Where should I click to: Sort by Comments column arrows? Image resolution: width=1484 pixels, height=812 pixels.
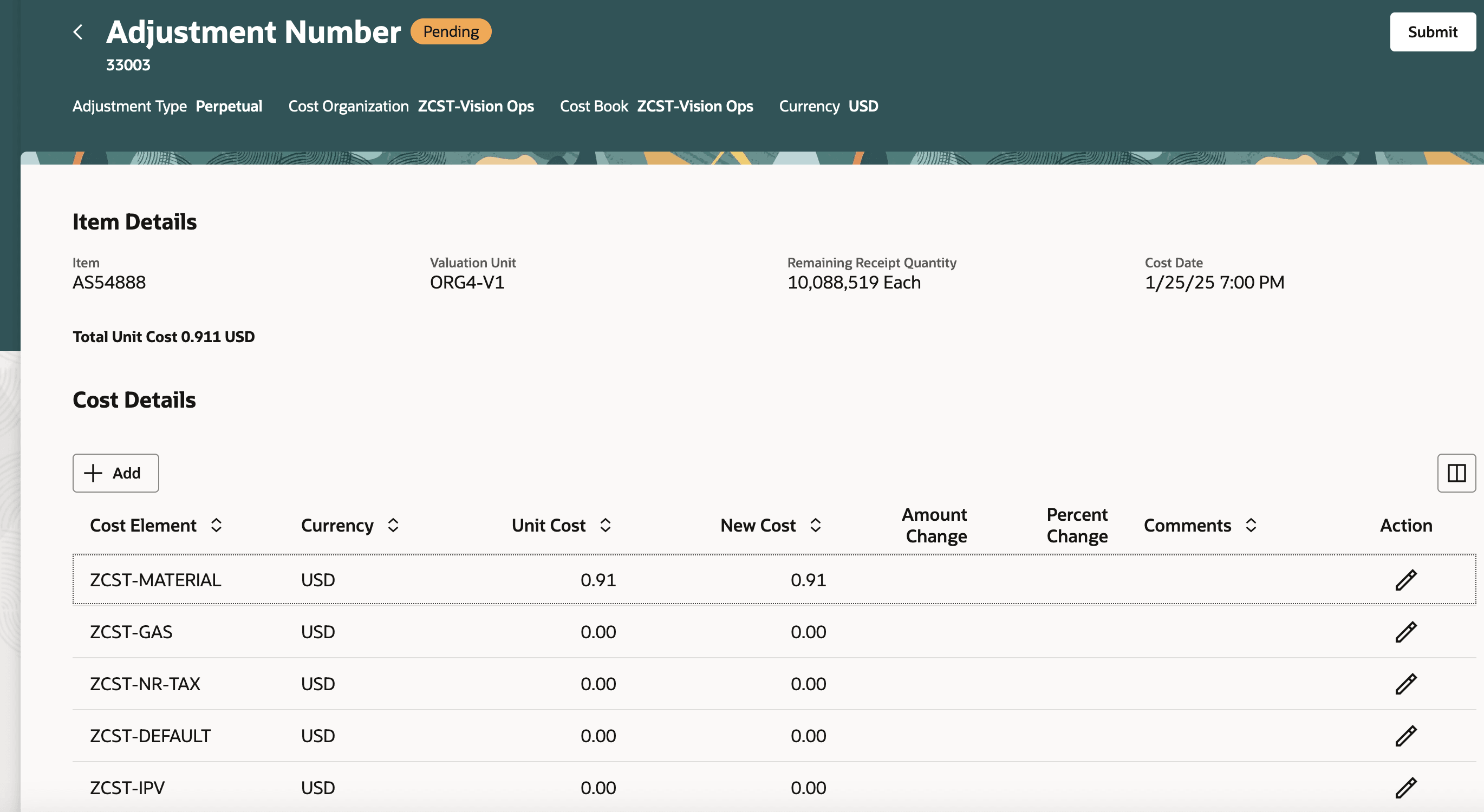tap(1251, 525)
